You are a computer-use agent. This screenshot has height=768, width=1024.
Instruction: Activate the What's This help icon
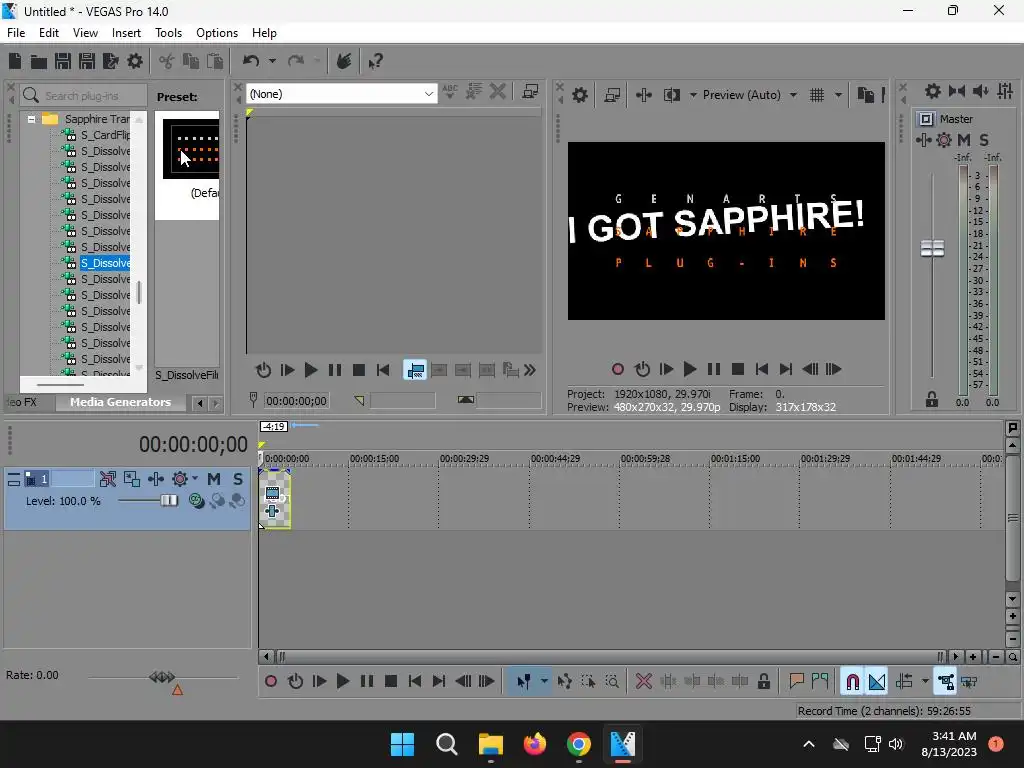(x=376, y=61)
